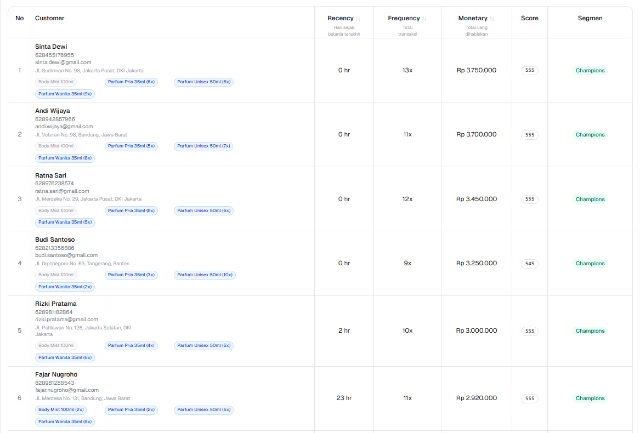Select Andi Wijaya's Parfum Unisex 50ml tag
The width and height of the screenshot is (640, 433).
point(205,146)
